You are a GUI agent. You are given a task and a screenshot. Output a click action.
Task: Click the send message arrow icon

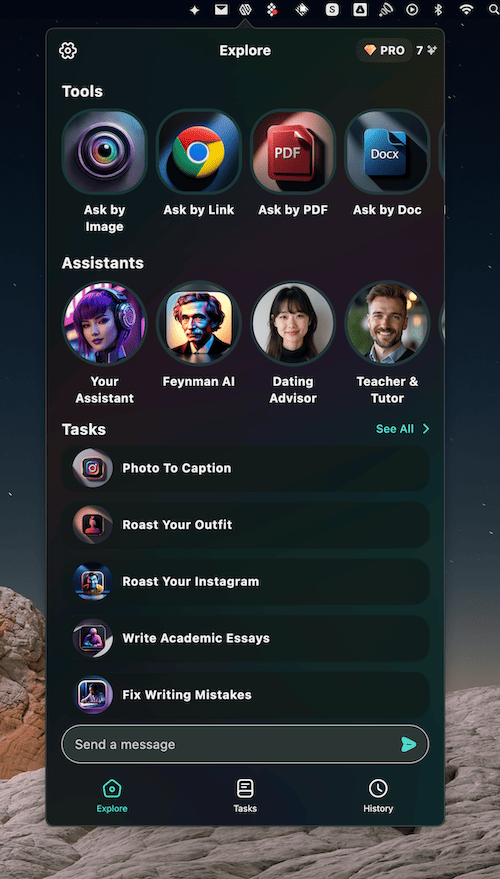(409, 744)
